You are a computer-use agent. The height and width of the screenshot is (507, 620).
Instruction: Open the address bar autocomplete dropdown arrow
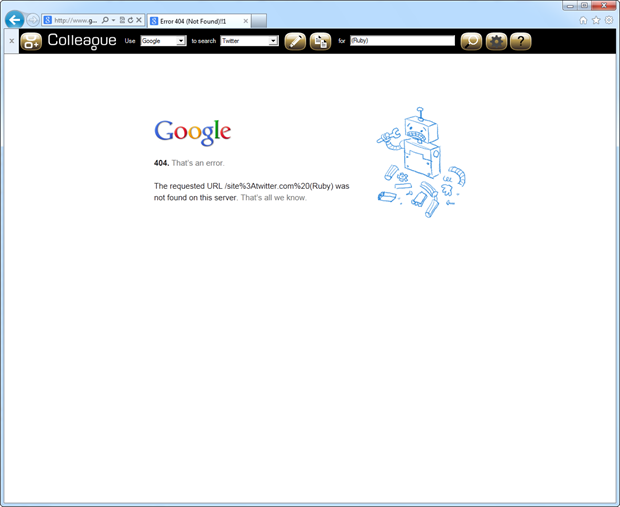[x=113, y=20]
